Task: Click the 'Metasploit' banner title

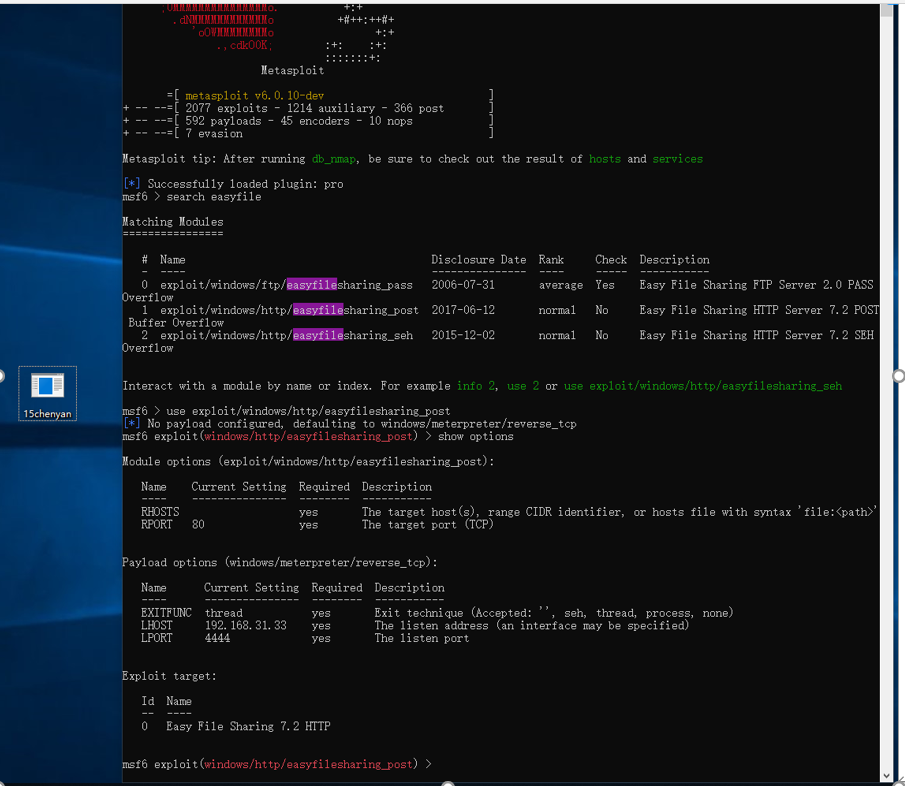Action: [293, 71]
